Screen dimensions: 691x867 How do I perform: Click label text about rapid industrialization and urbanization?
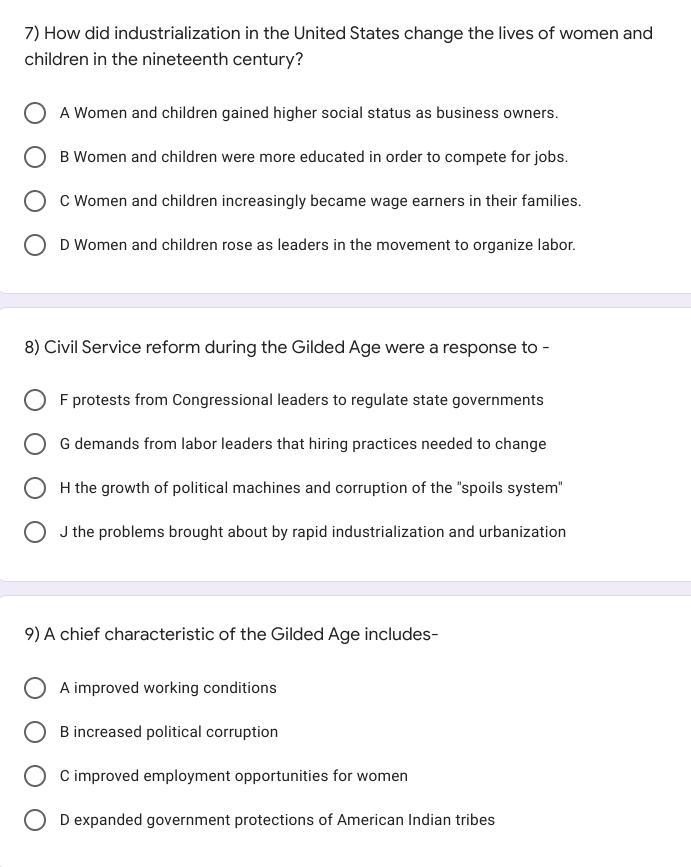[313, 532]
